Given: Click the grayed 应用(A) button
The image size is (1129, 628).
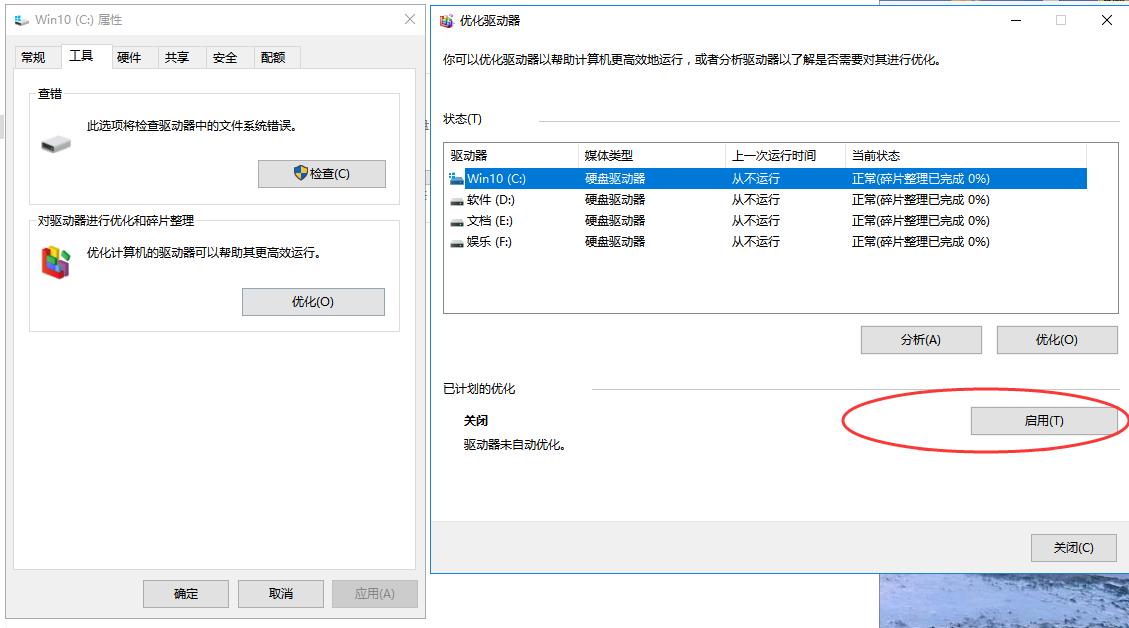Looking at the screenshot, I should click(x=374, y=593).
